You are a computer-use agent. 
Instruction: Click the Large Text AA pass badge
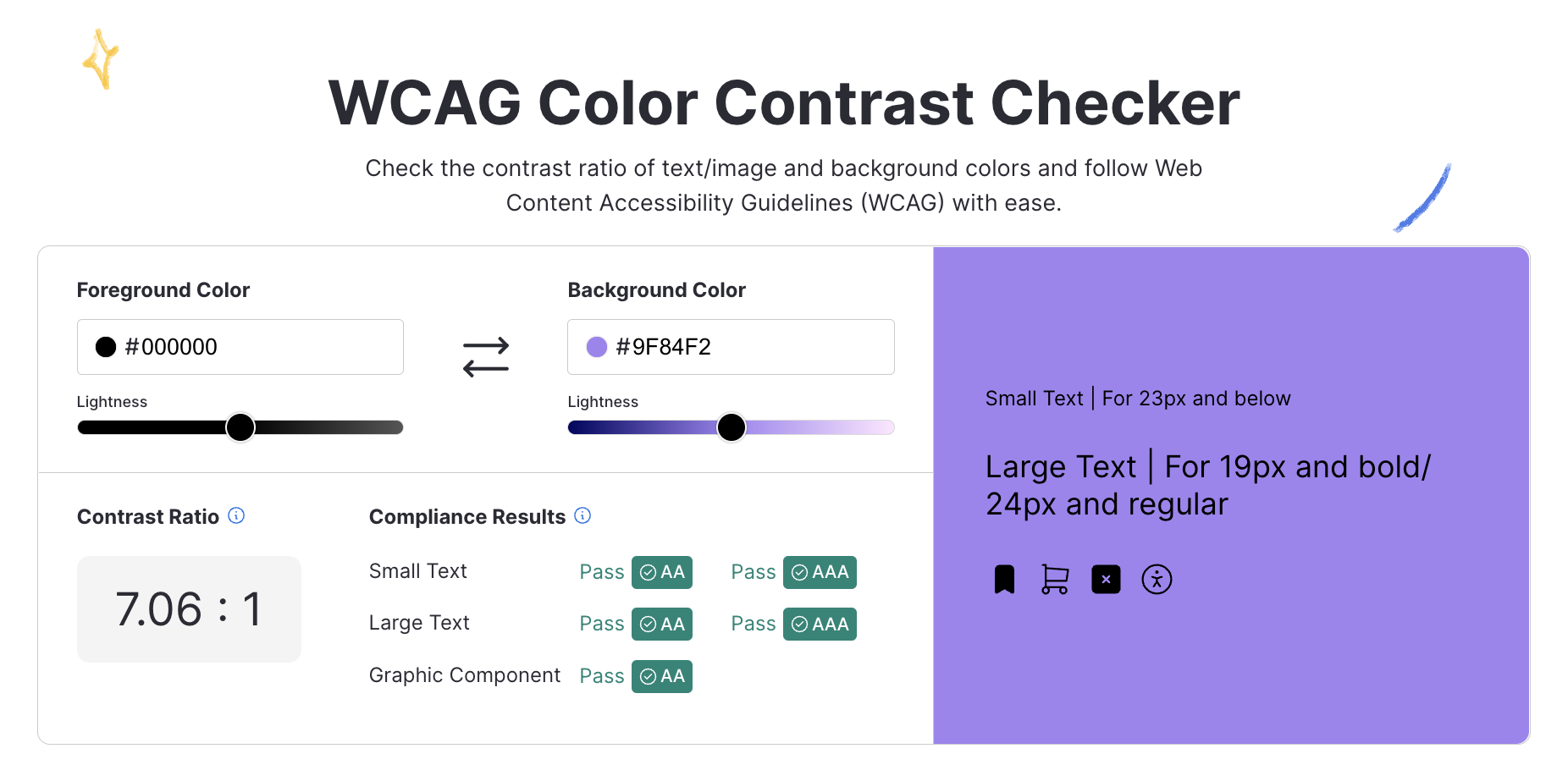click(661, 624)
